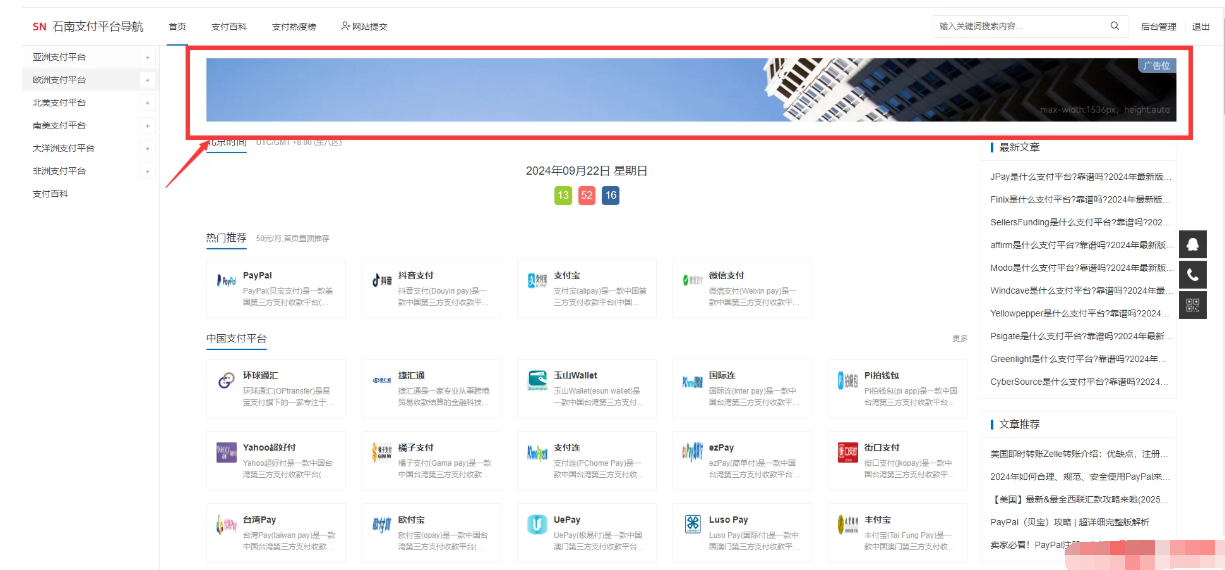Click the keyword search input field
This screenshot has width=1225, height=570.
[x=1018, y=26]
